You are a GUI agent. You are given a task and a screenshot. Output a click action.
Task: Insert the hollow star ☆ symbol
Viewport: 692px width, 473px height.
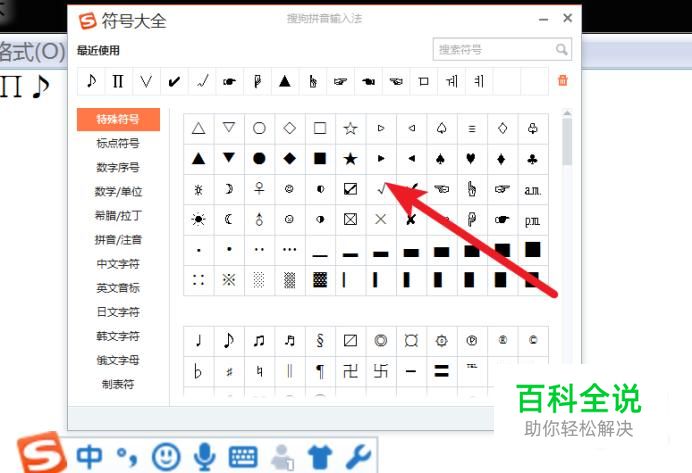coord(350,128)
